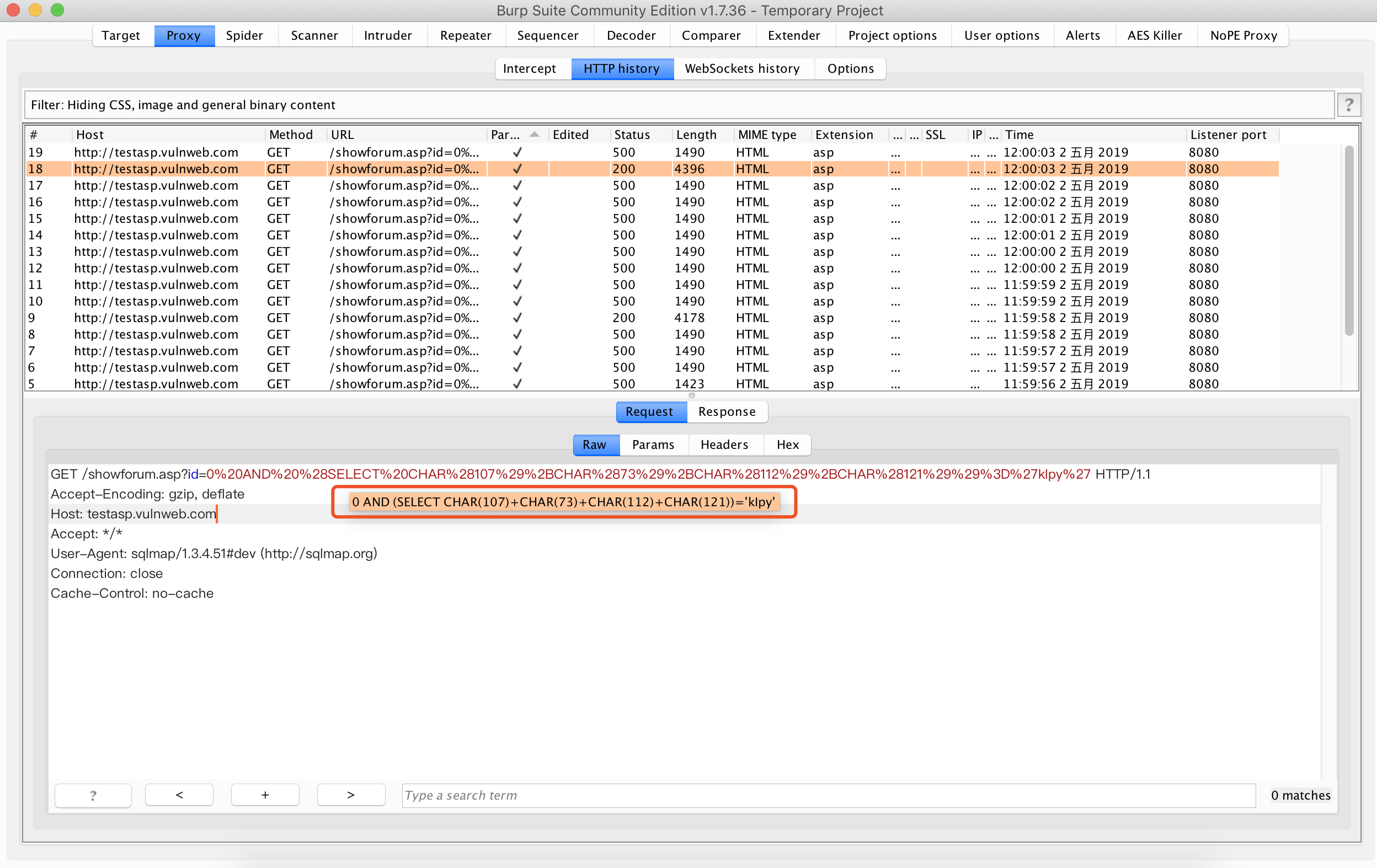Sort history by the # column header

click(x=34, y=135)
